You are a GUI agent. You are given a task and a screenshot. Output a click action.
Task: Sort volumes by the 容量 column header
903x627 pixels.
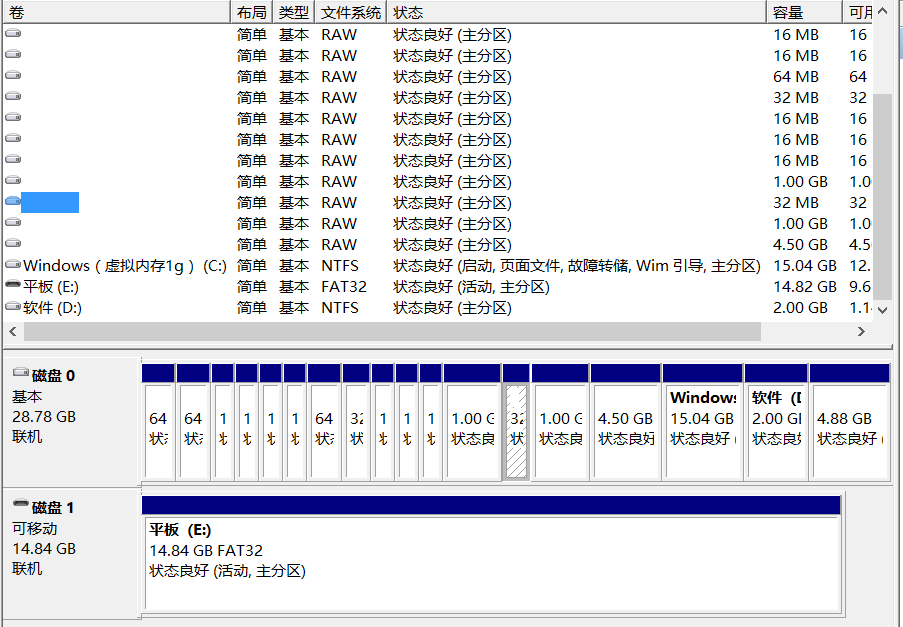tap(805, 12)
